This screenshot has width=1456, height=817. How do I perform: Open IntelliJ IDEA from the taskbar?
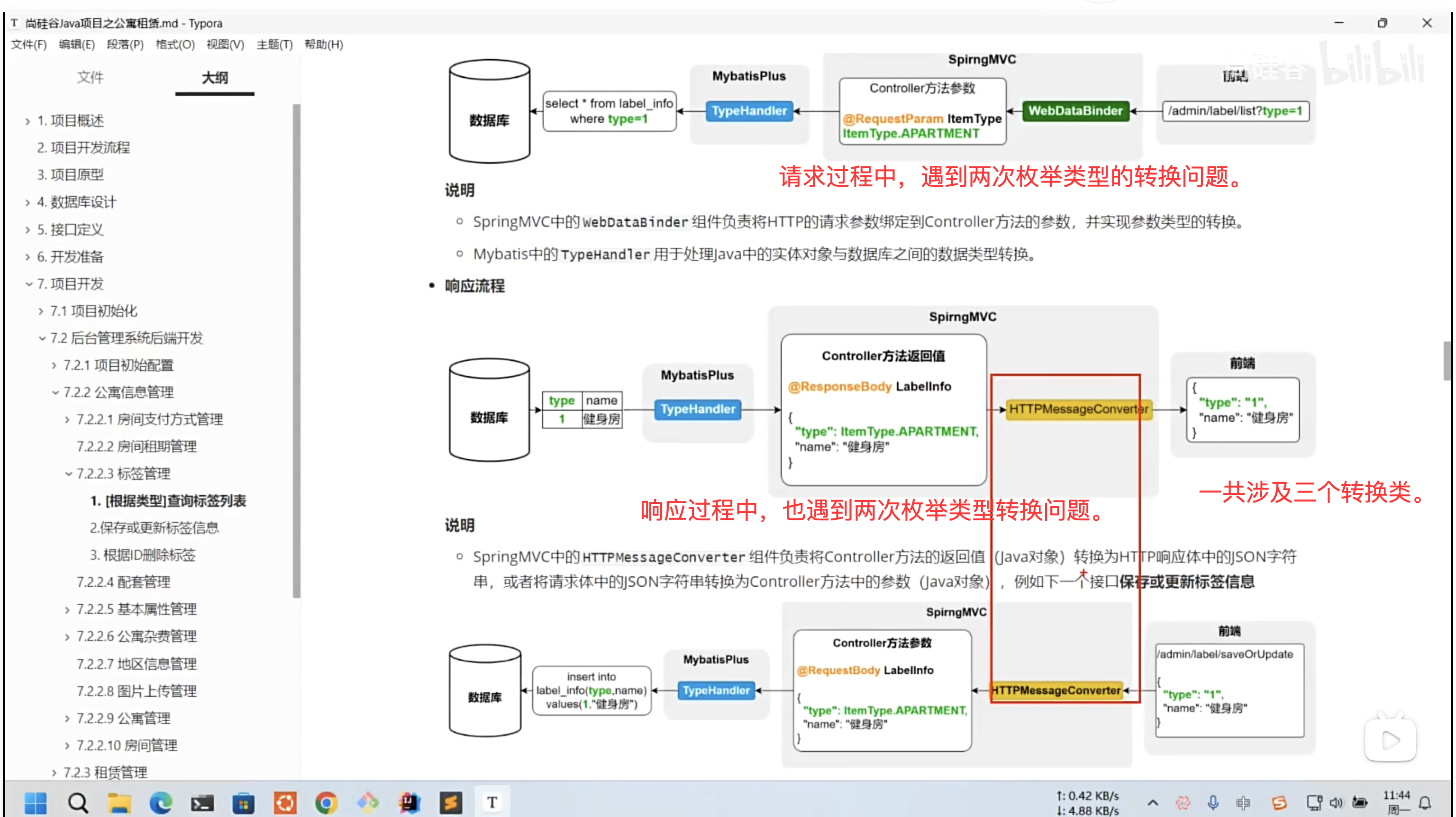coord(409,801)
